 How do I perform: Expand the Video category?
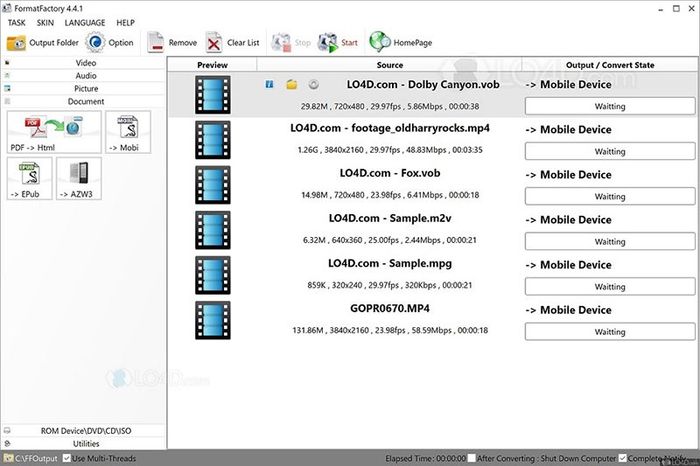point(84,63)
